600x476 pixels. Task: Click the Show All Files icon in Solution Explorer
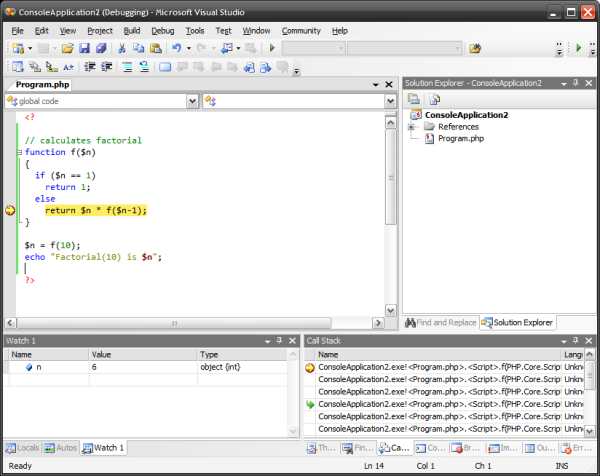435,99
